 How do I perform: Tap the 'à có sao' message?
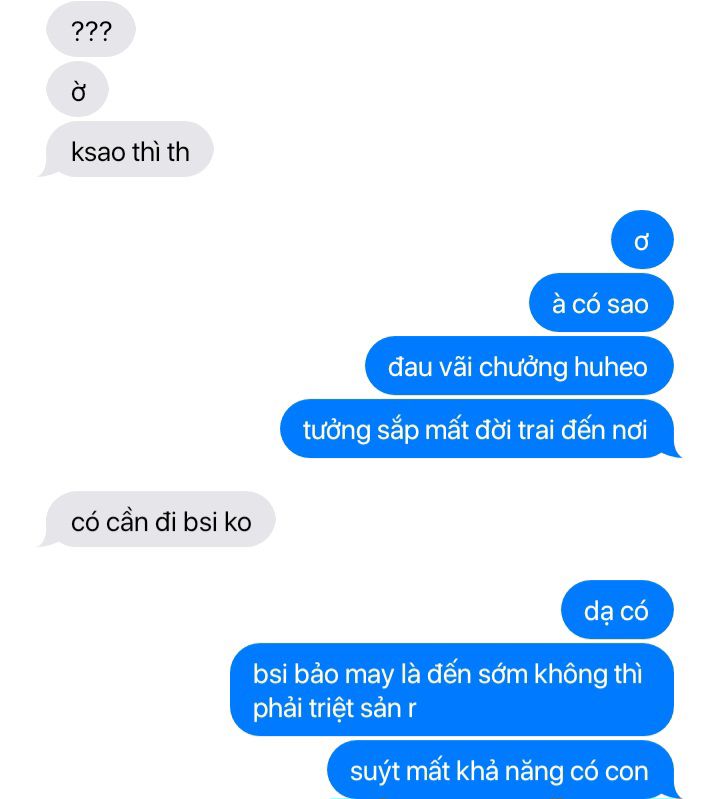point(601,303)
